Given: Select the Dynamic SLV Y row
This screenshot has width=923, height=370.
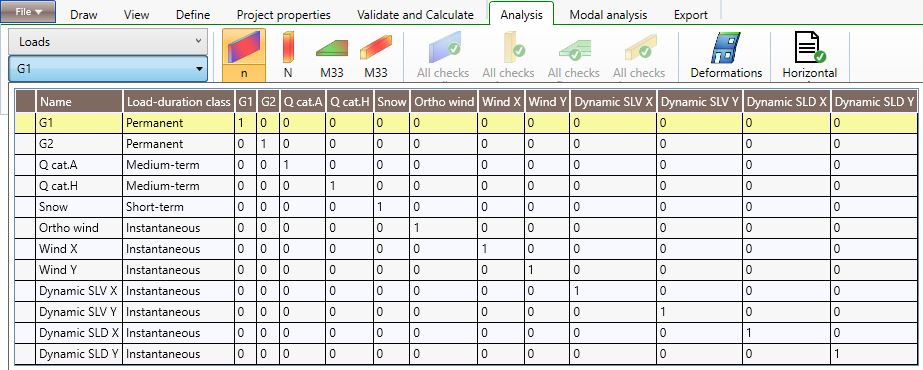Looking at the screenshot, I should pos(467,312).
